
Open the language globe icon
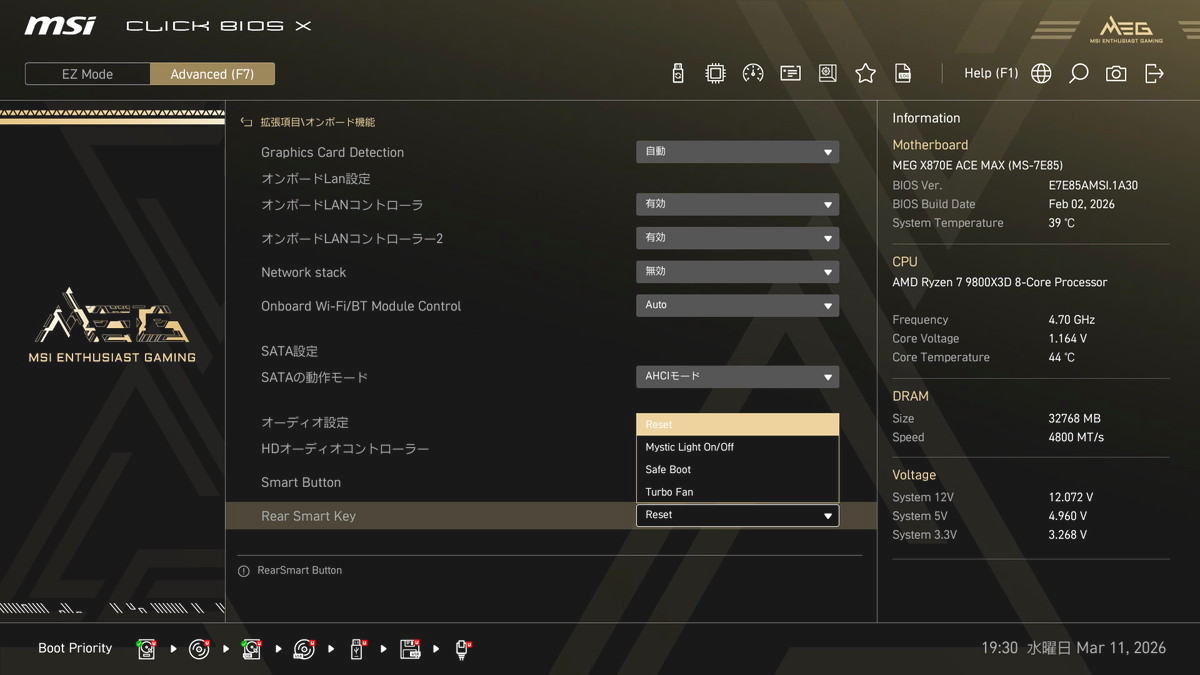click(x=1041, y=73)
